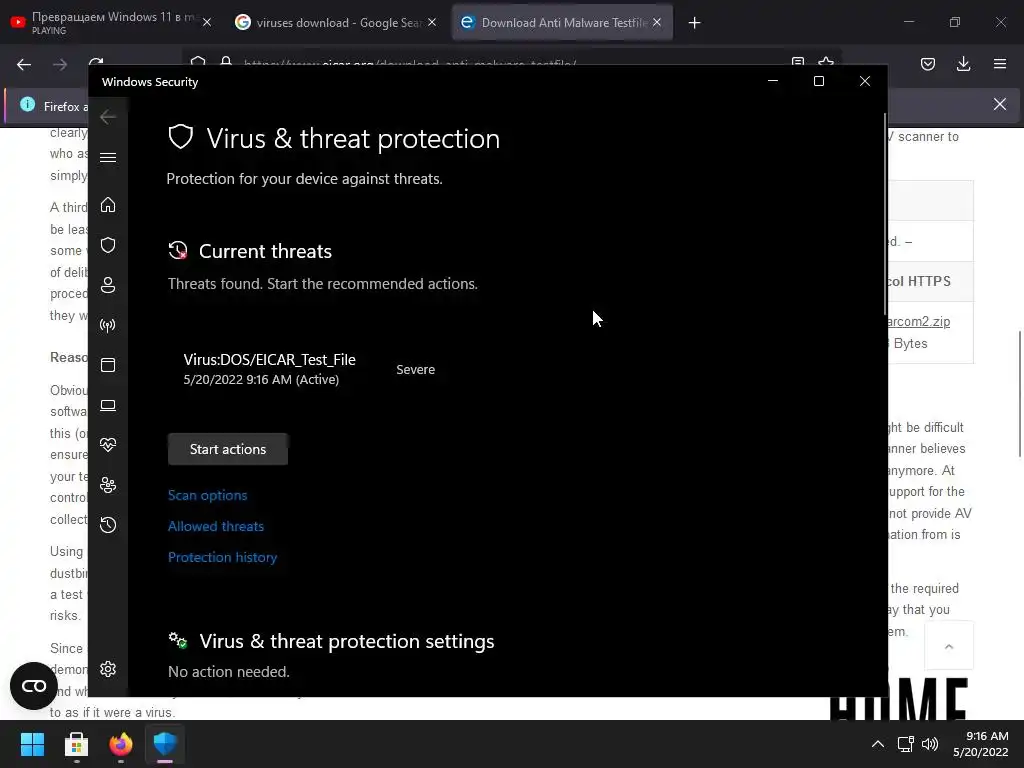The image size is (1024, 768).
Task: Open Microsoft Store from the taskbar
Action: click(76, 744)
